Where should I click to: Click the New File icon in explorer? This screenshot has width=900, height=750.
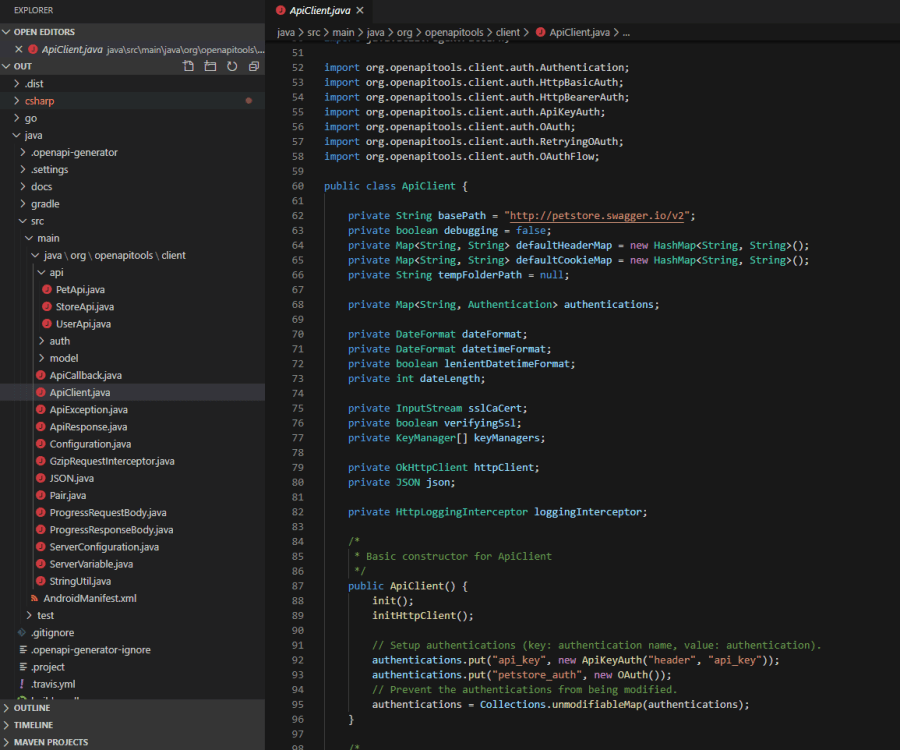[188, 66]
